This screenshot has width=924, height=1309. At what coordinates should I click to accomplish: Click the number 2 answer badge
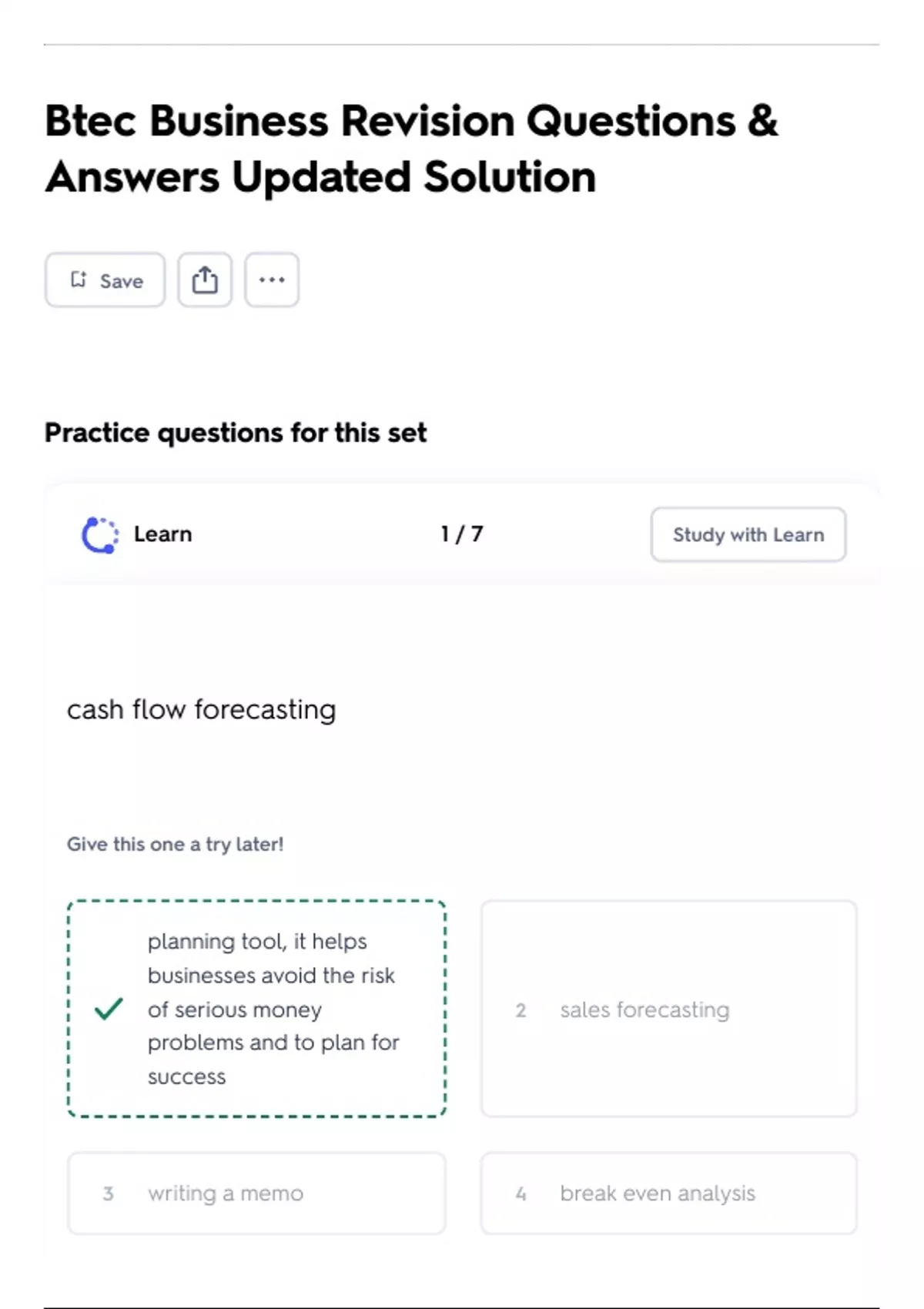click(521, 1010)
